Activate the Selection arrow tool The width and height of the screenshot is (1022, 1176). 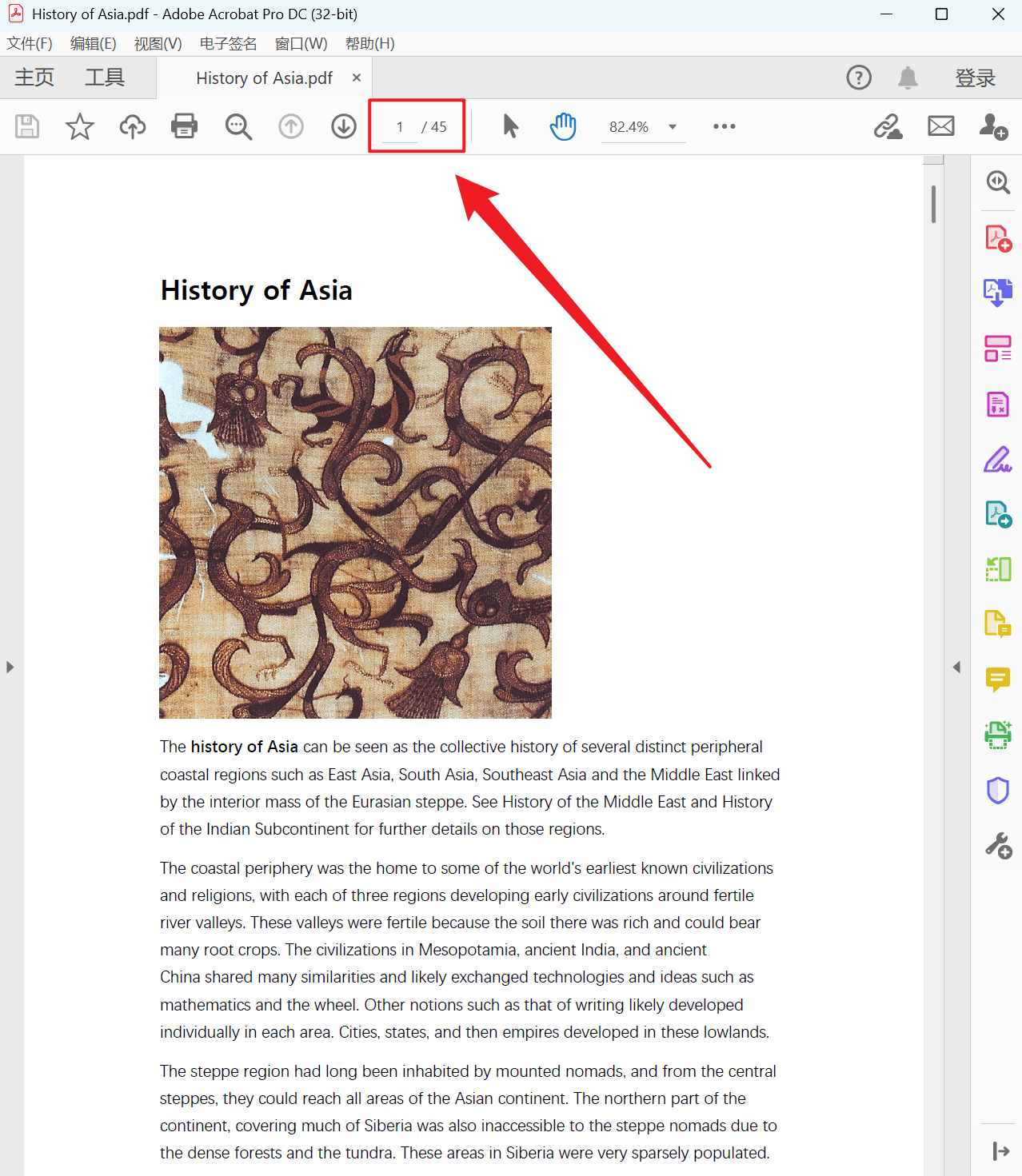point(510,126)
